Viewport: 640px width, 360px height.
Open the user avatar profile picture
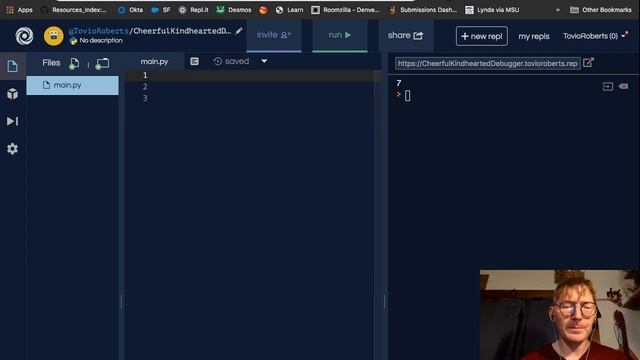pyautogui.click(x=54, y=36)
